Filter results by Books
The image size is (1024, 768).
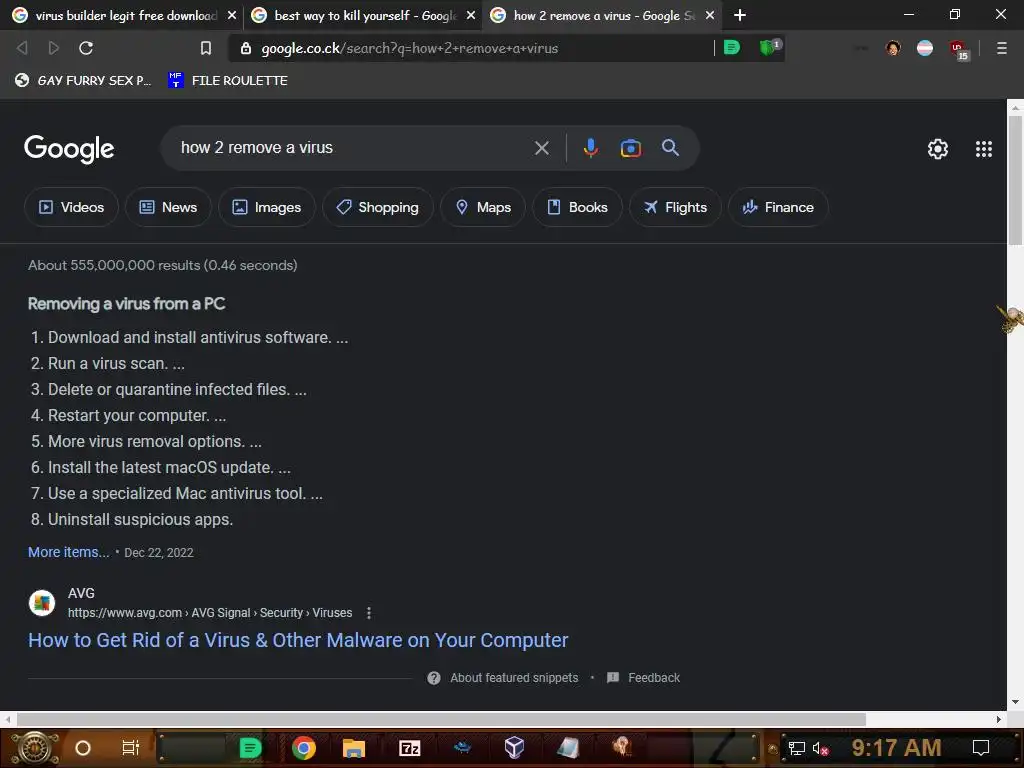pyautogui.click(x=577, y=207)
